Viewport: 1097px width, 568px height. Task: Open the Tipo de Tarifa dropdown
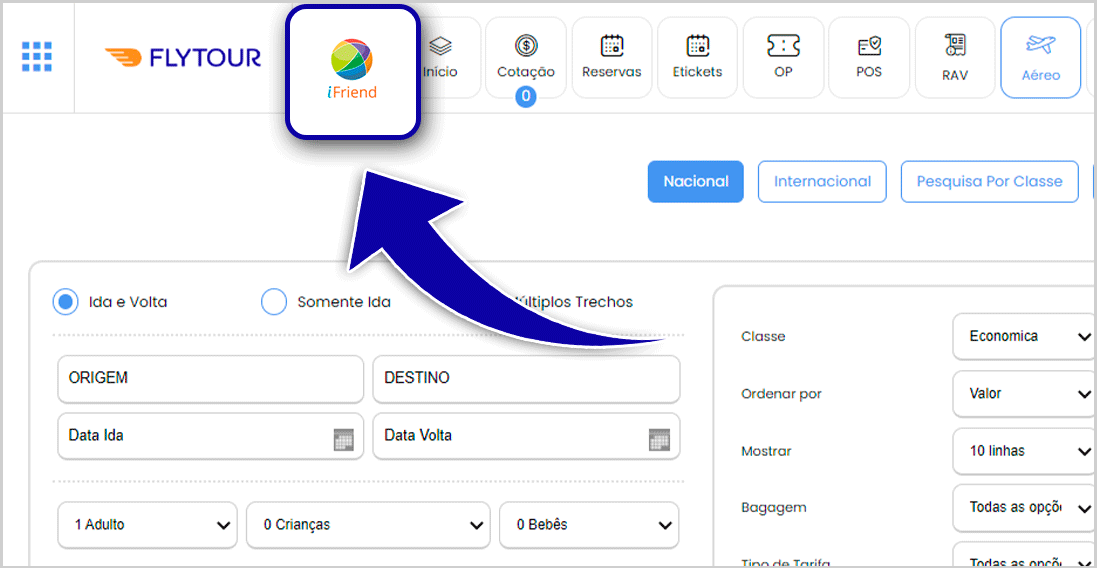[x=1024, y=554]
